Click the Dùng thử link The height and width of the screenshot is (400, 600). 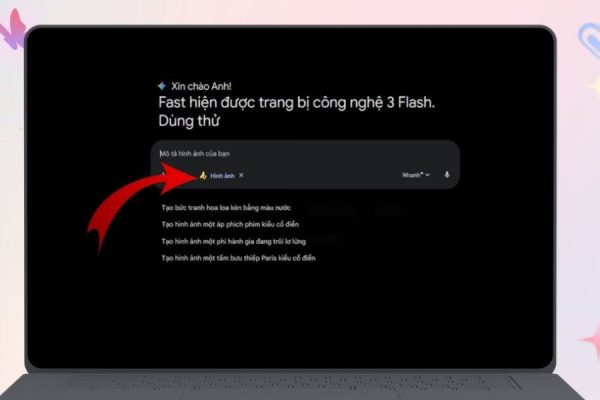(189, 121)
